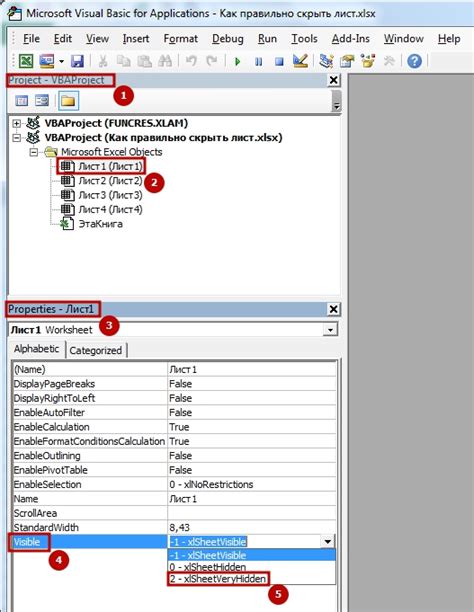This screenshot has width=474, height=612.
Task: Click the blue Help question mark icon
Action: [414, 61]
